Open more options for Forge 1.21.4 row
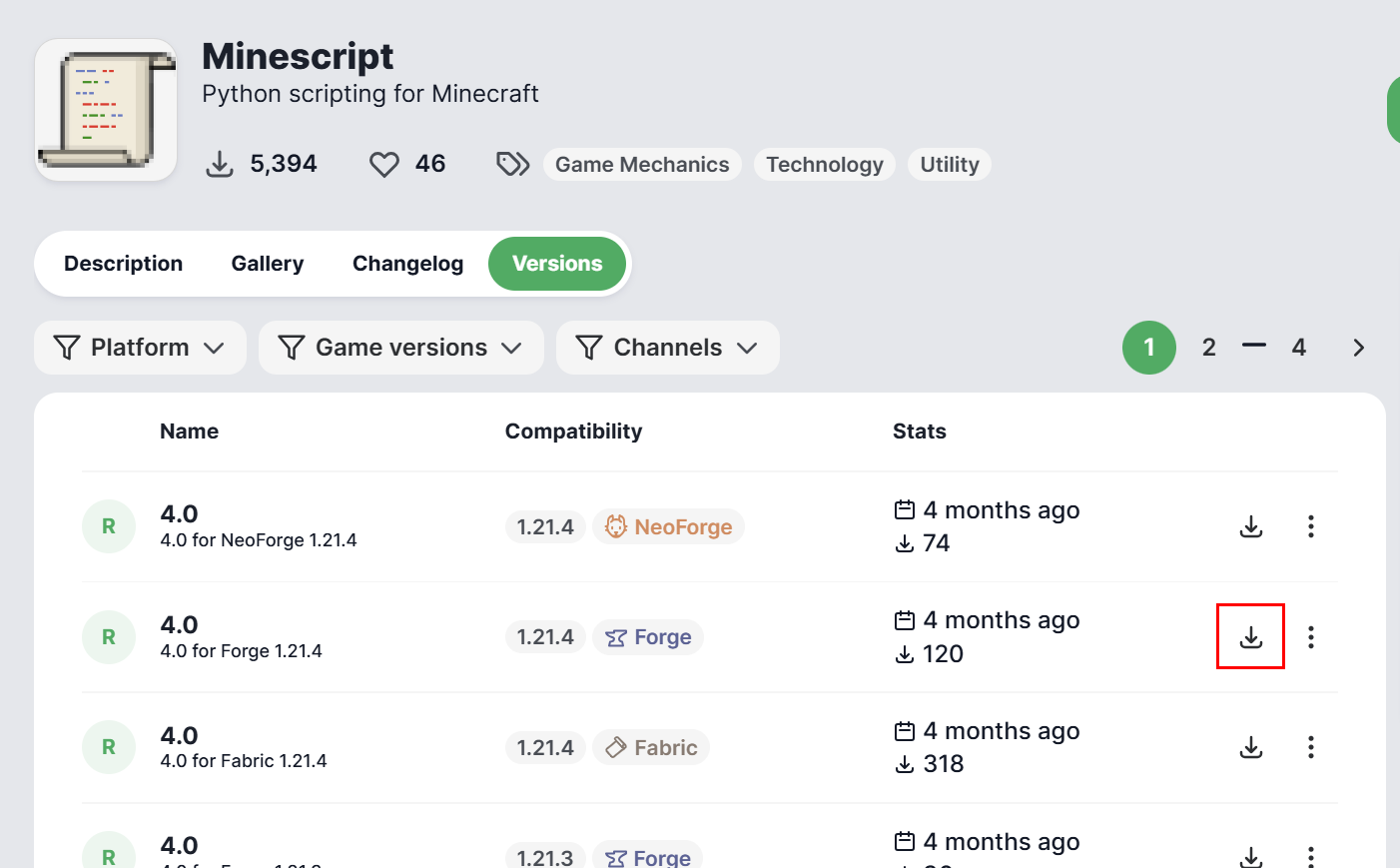The height and width of the screenshot is (868, 1400). click(x=1310, y=637)
